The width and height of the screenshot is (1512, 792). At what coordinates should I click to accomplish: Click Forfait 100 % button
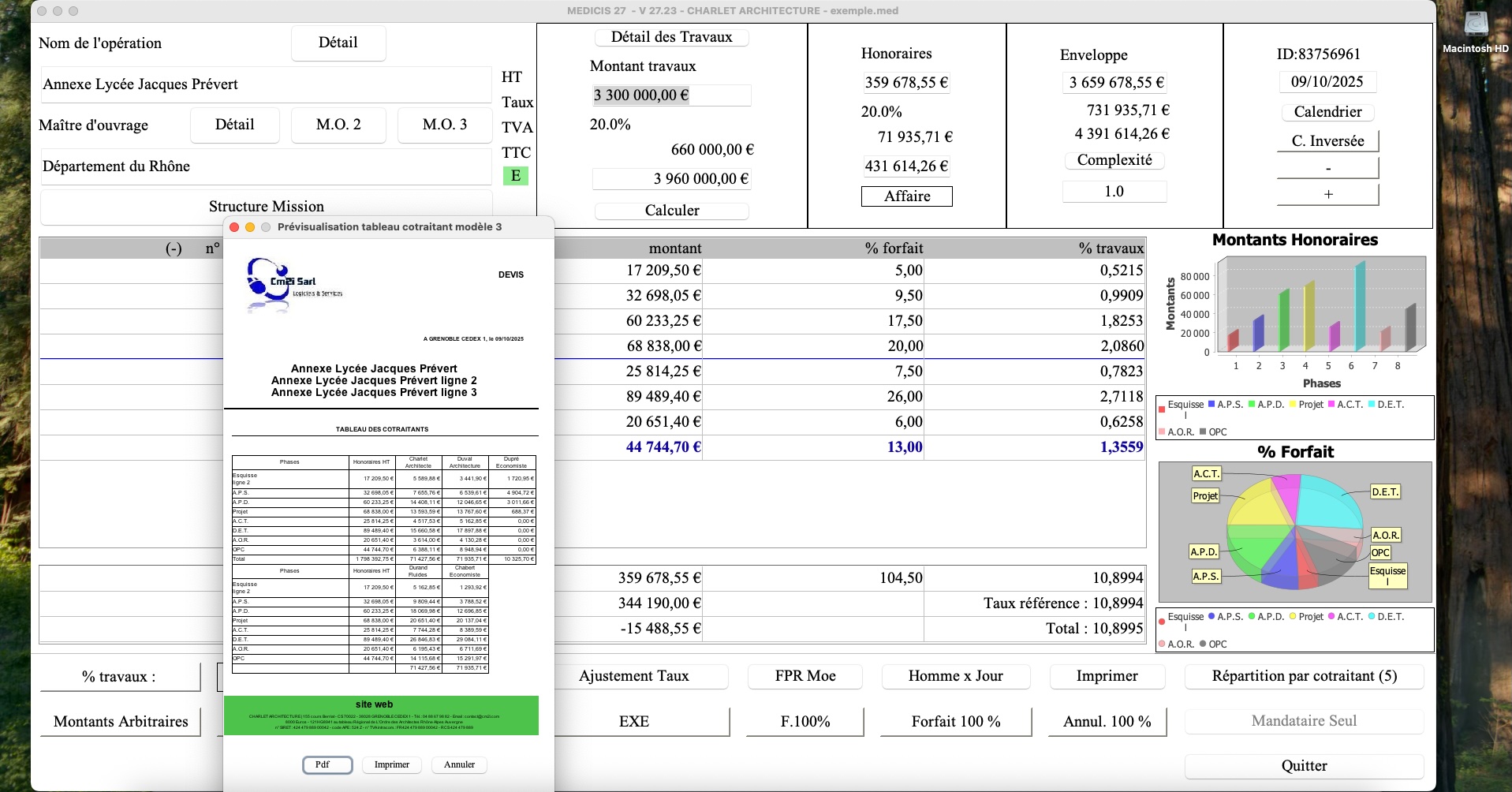coord(956,722)
